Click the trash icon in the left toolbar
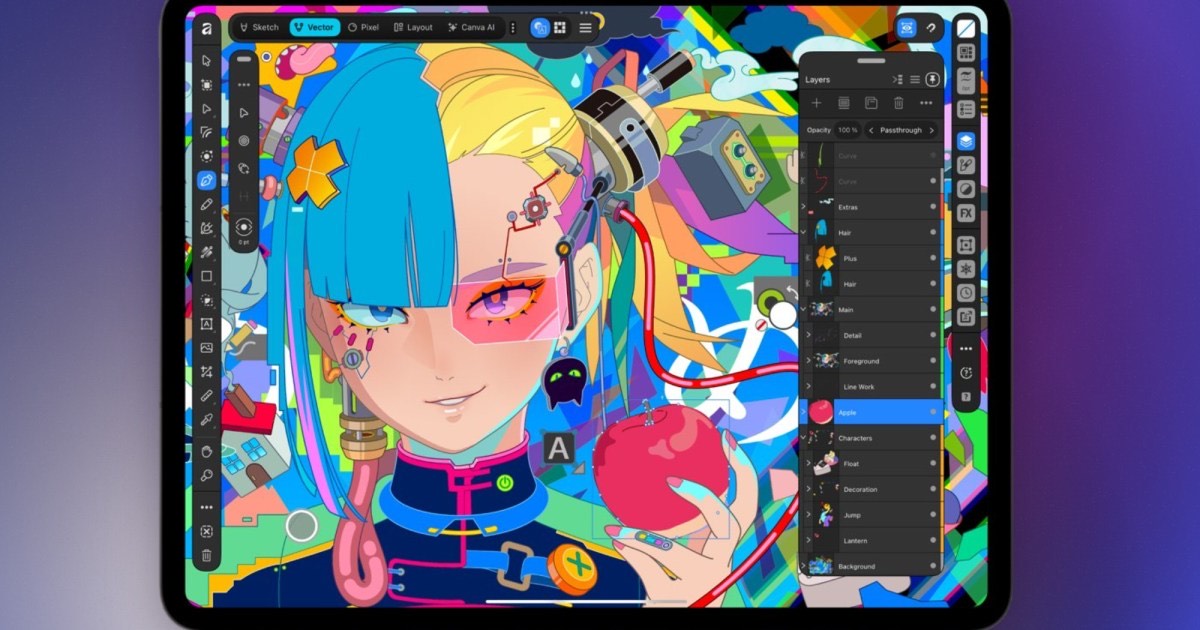Image resolution: width=1200 pixels, height=630 pixels. [207, 555]
